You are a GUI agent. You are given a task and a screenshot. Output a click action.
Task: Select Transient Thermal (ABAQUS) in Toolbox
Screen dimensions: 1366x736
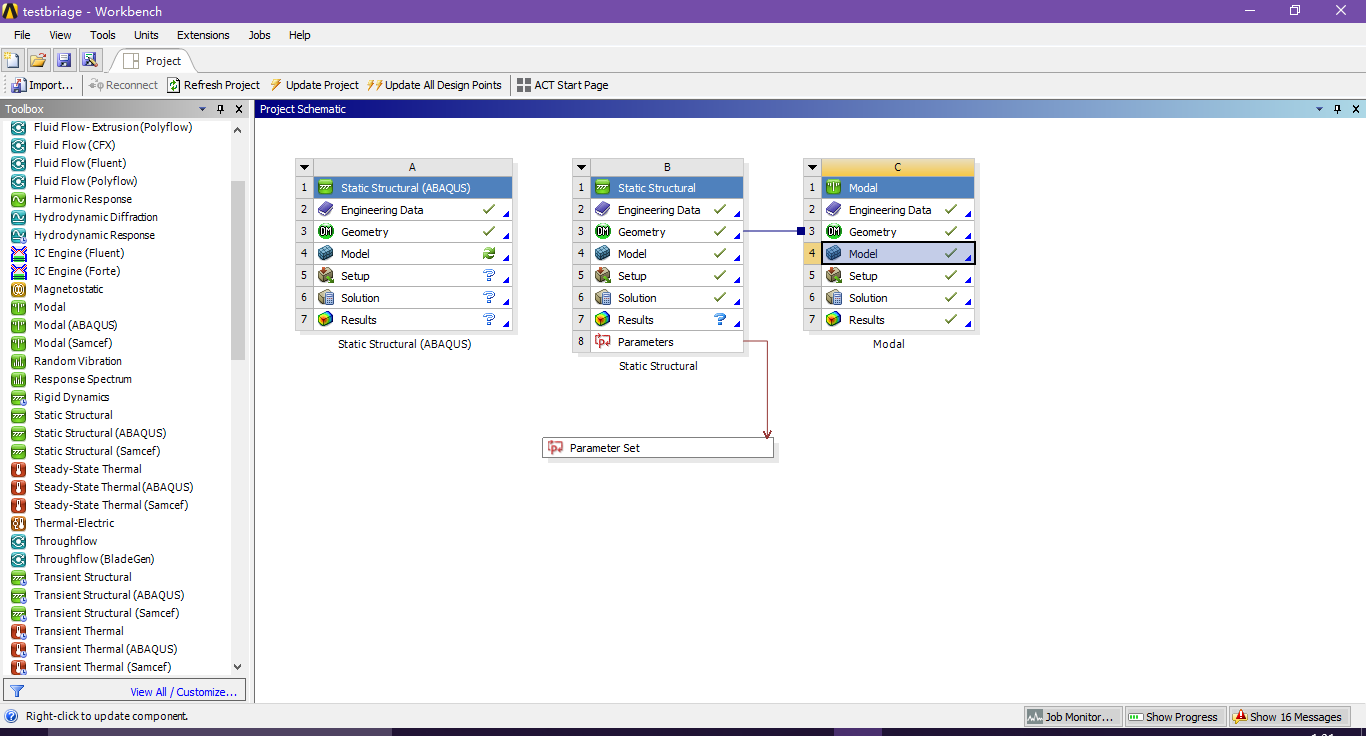105,649
